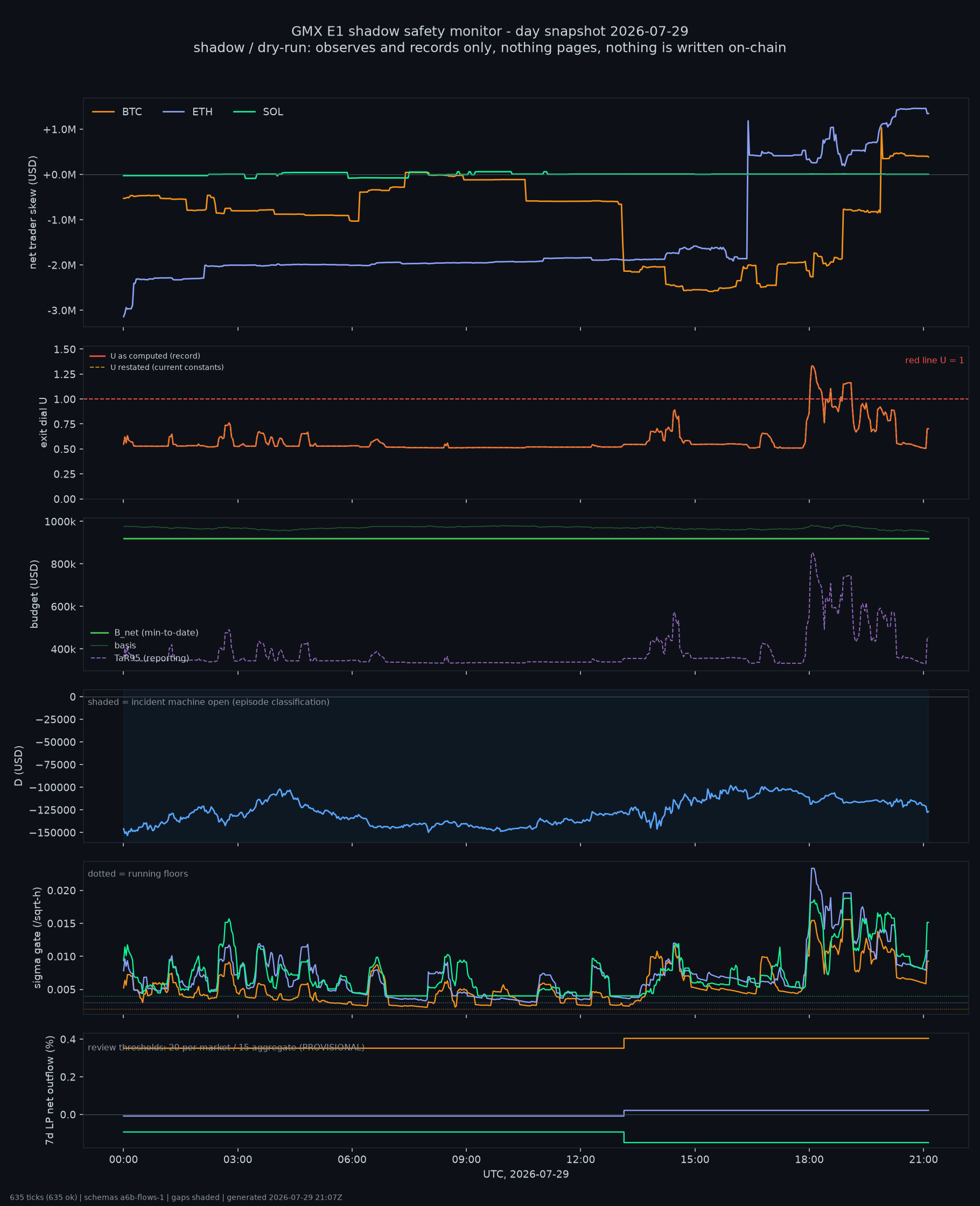Select the BTC legend label

pos(132,112)
